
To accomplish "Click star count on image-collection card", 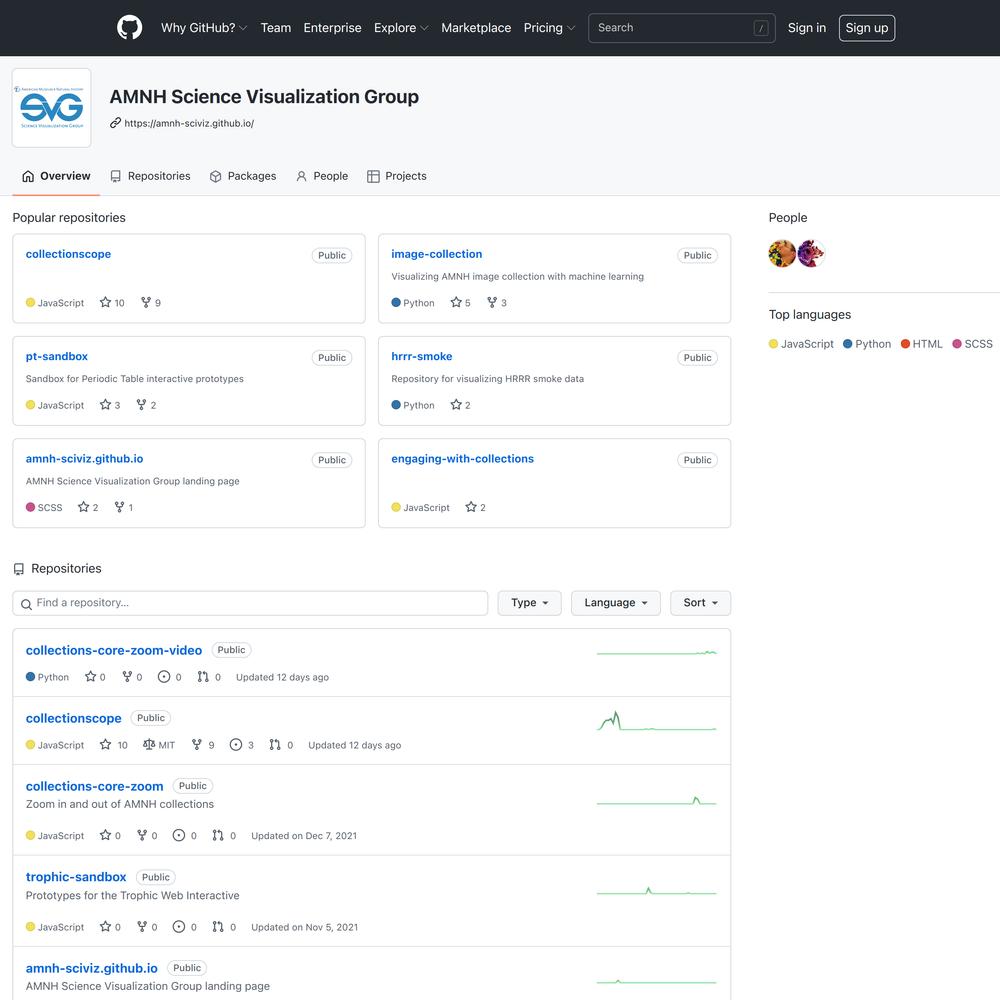I will (467, 303).
